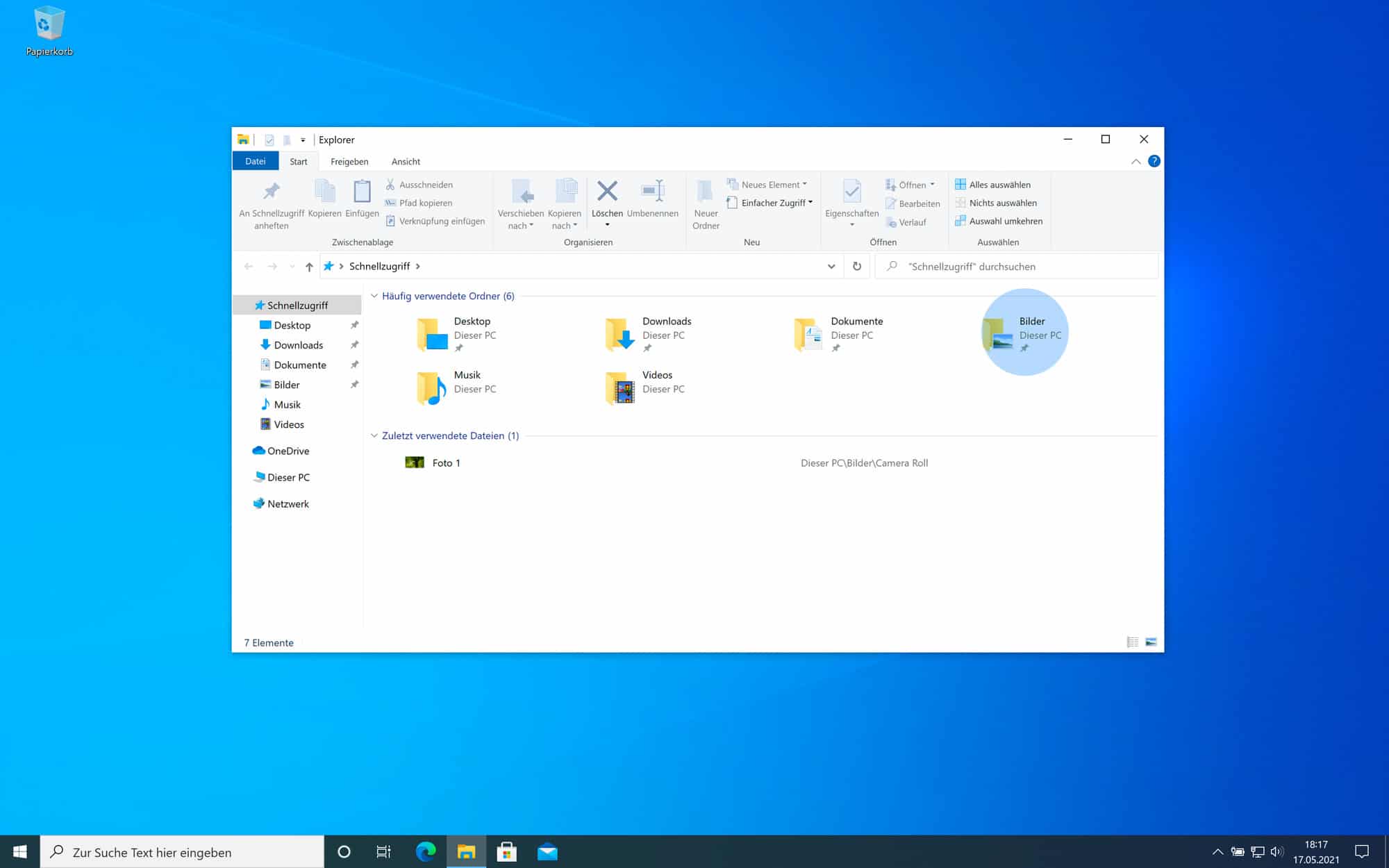
Task: Click the up-arrow navigation button
Action: (309, 267)
